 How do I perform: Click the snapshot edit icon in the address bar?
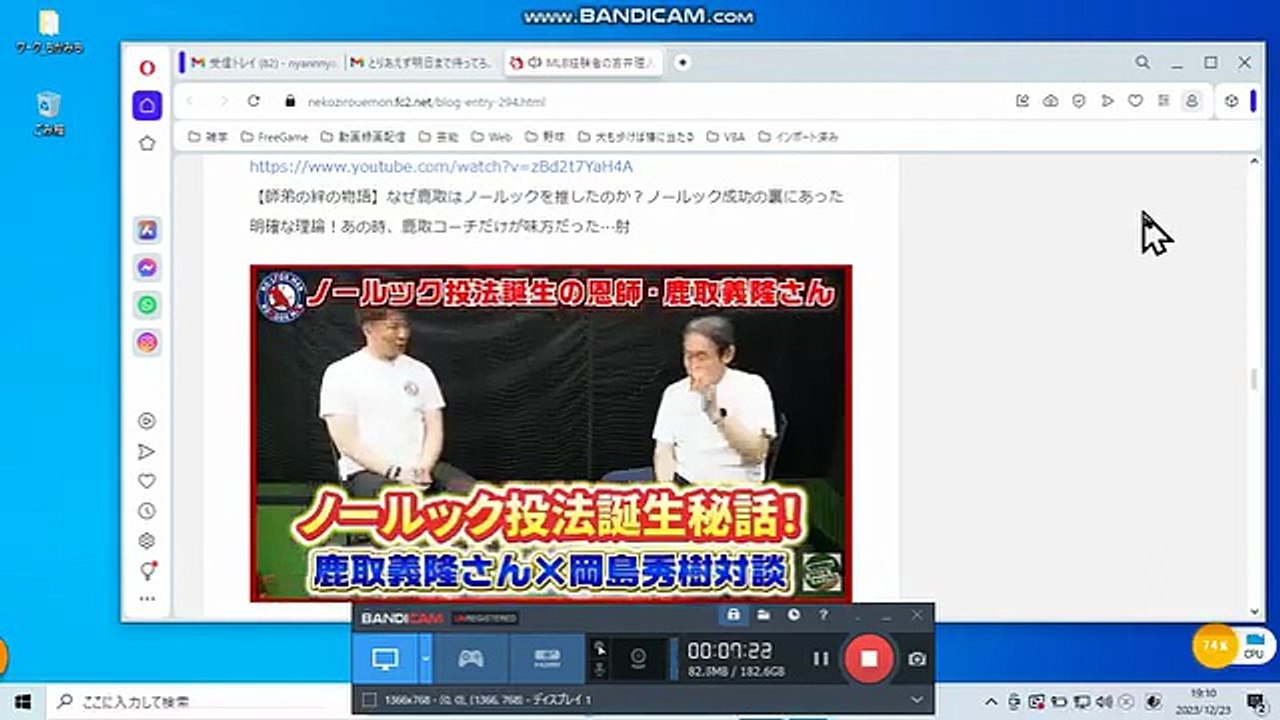pyautogui.click(x=1022, y=101)
